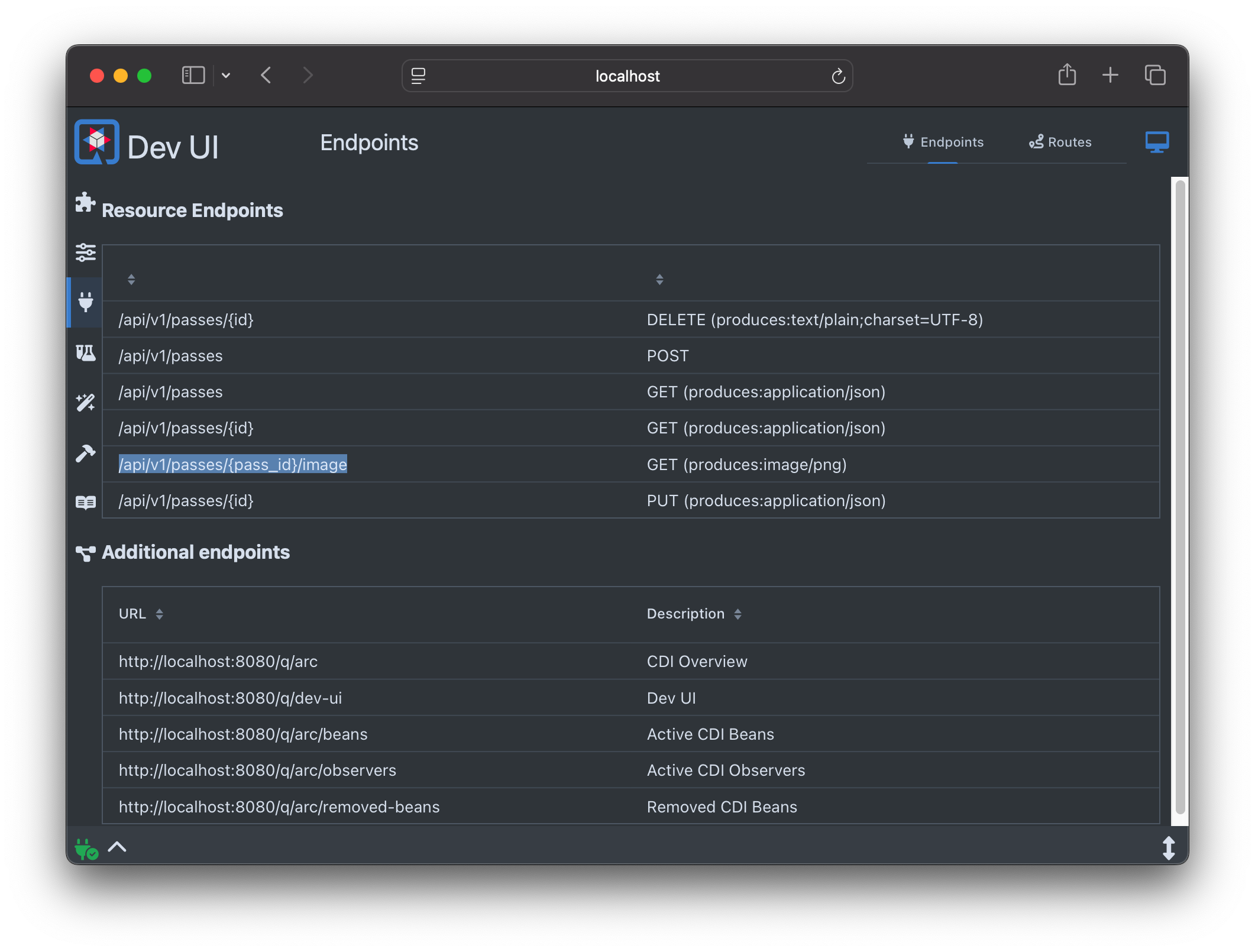Image resolution: width=1255 pixels, height=952 pixels.
Task: Click the page vertical scrollbar
Action: tap(1179, 497)
